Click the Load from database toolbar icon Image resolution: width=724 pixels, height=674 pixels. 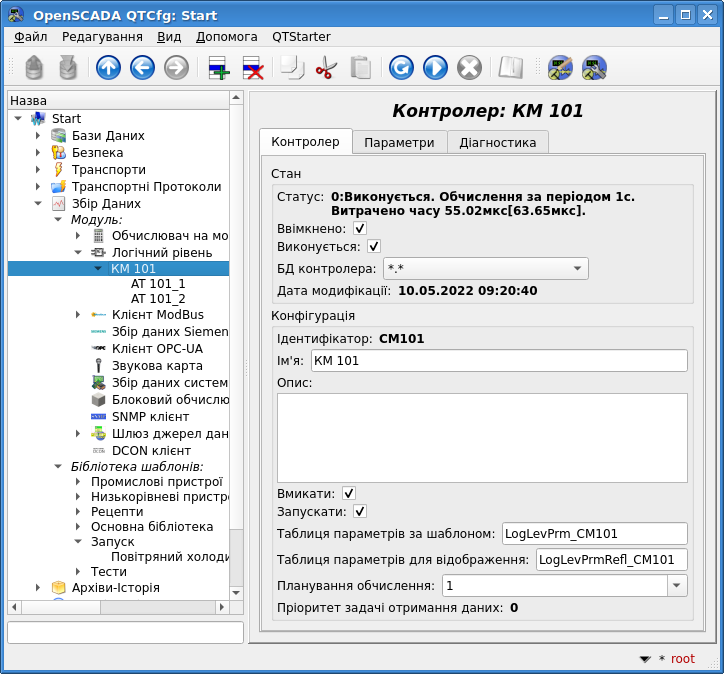point(34,68)
